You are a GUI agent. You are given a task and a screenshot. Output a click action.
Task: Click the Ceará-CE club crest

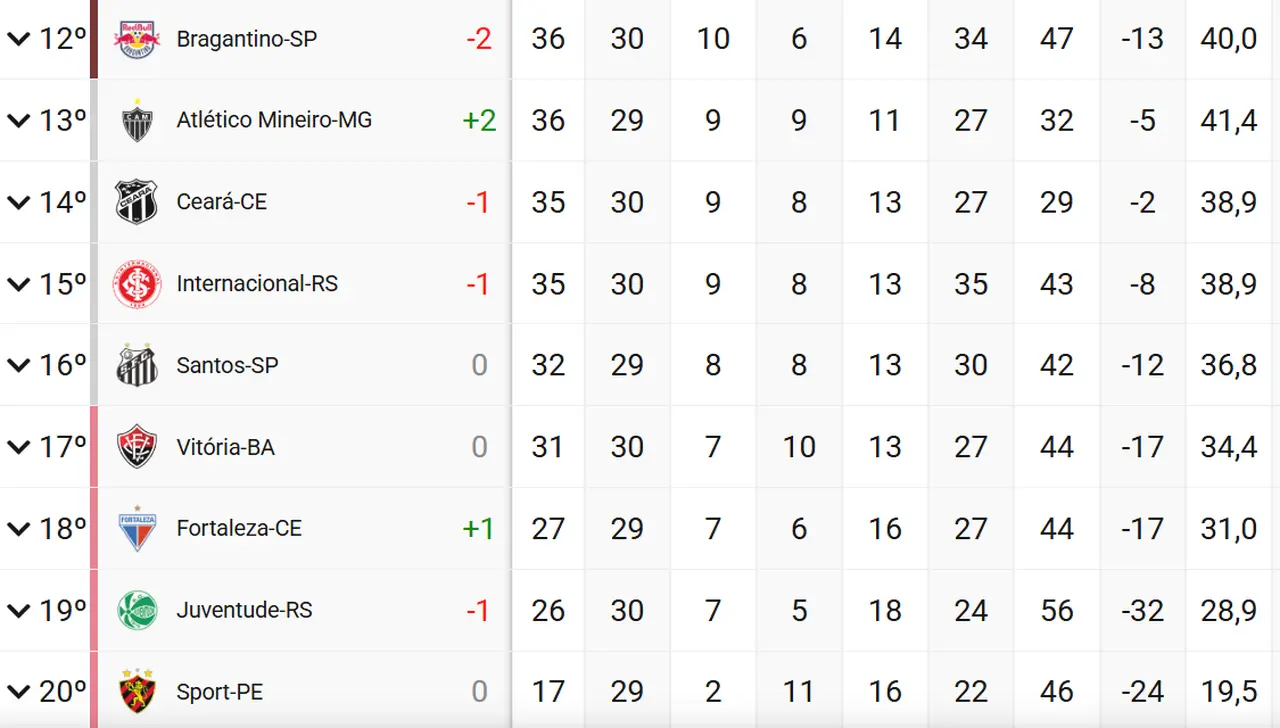(x=136, y=202)
